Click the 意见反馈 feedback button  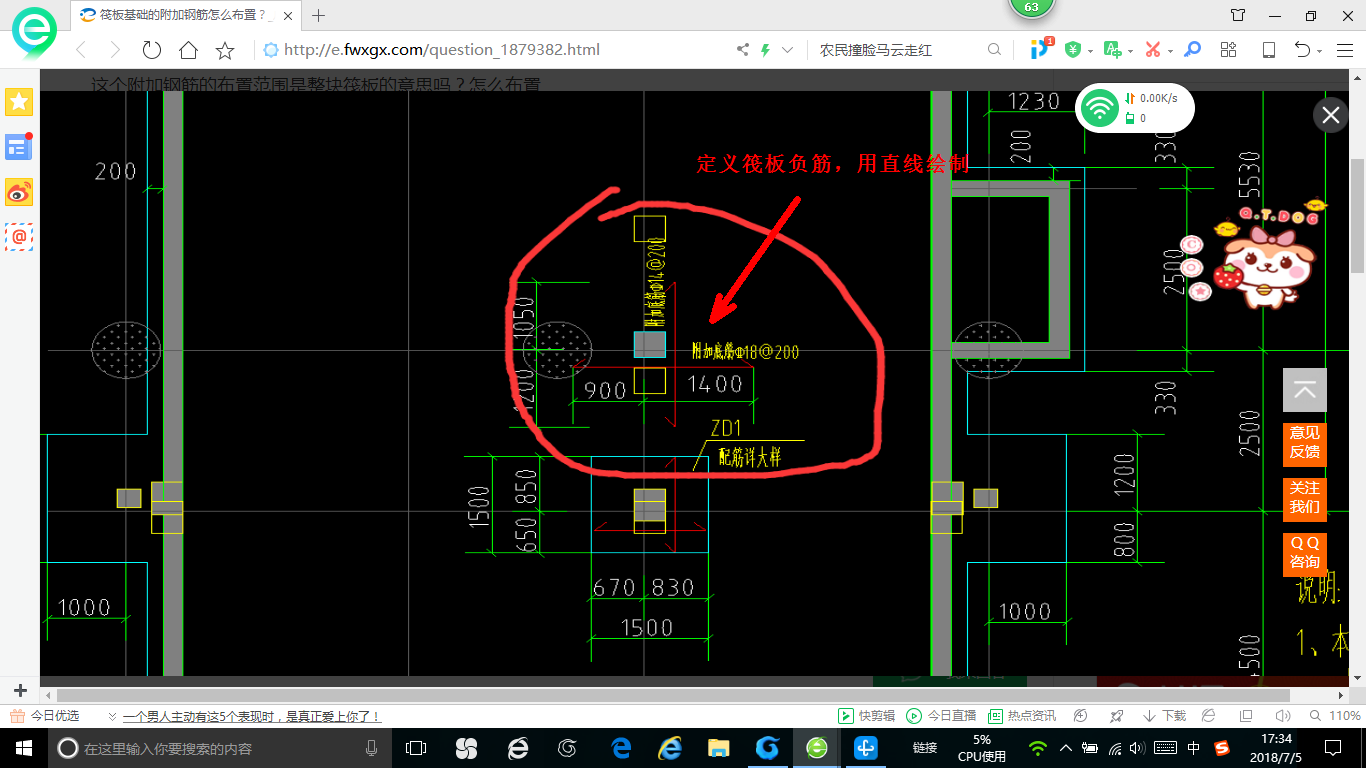pyautogui.click(x=1305, y=443)
